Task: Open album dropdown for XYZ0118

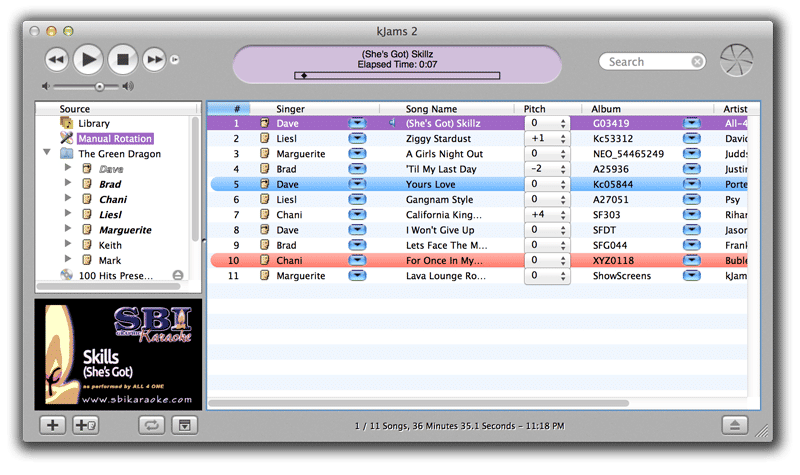Action: 692,260
